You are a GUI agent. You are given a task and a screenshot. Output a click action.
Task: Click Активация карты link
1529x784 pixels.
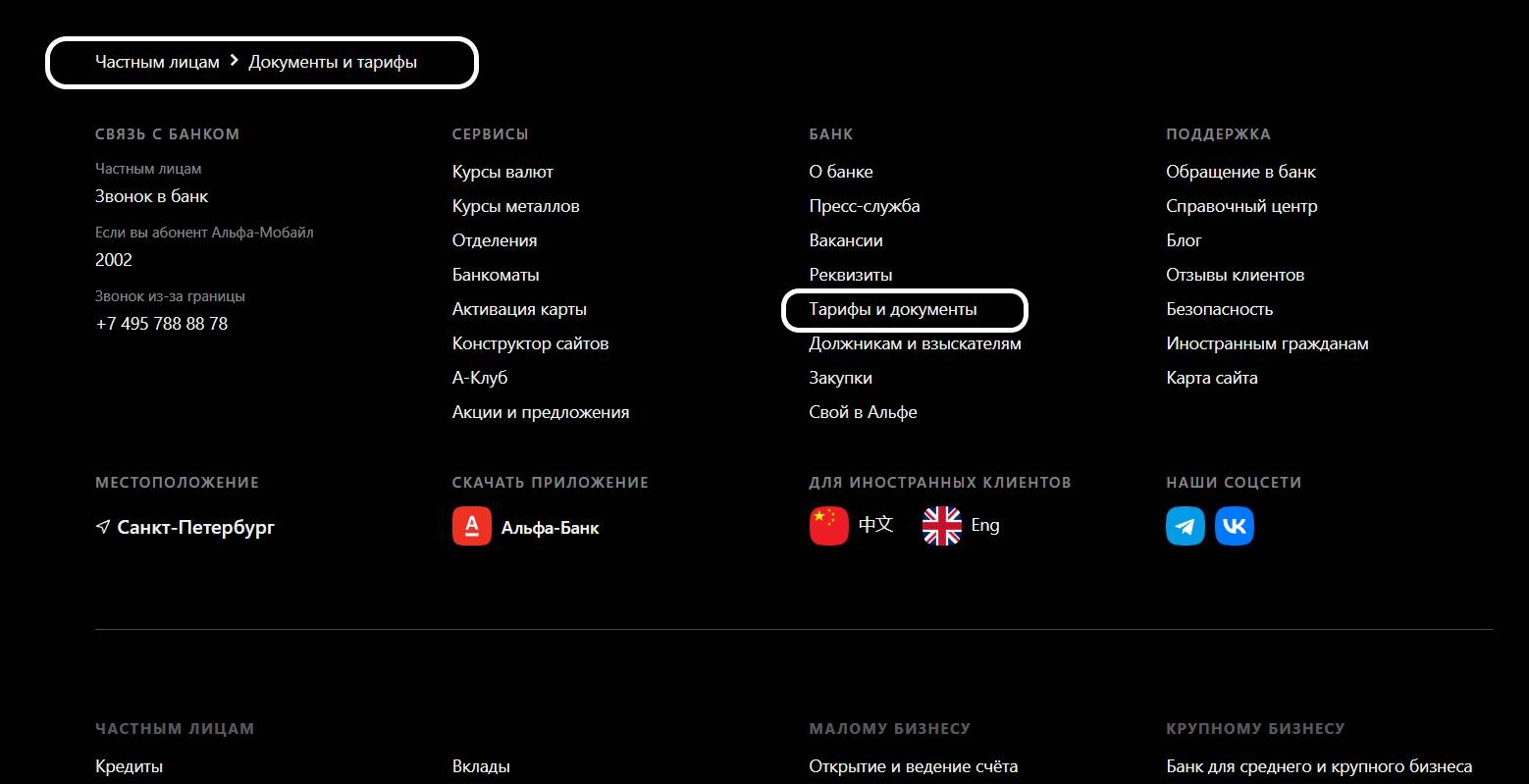[519, 308]
